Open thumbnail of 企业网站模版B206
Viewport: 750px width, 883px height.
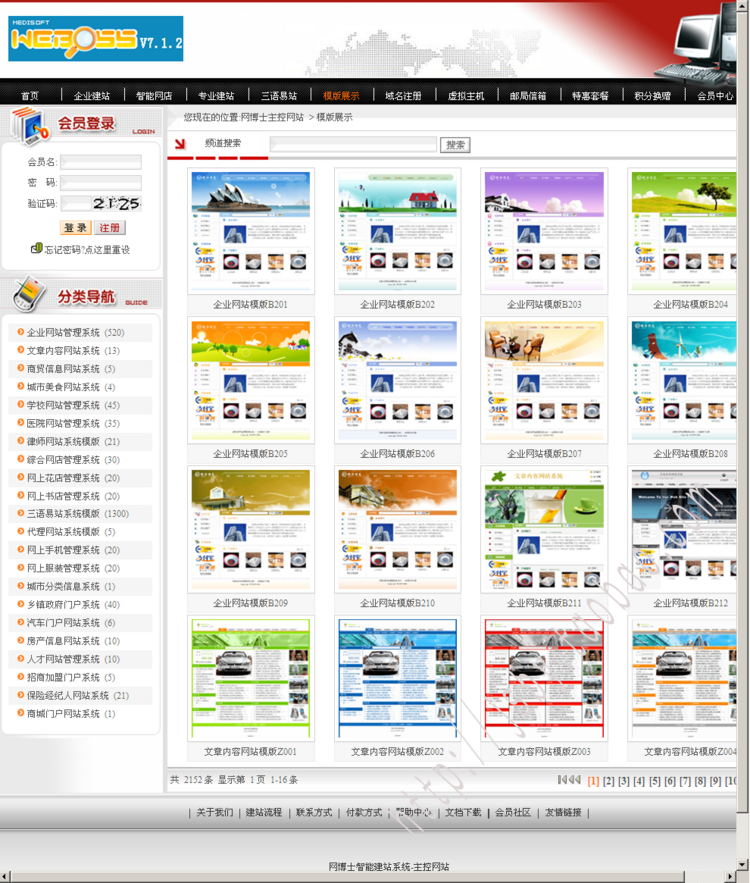[398, 380]
